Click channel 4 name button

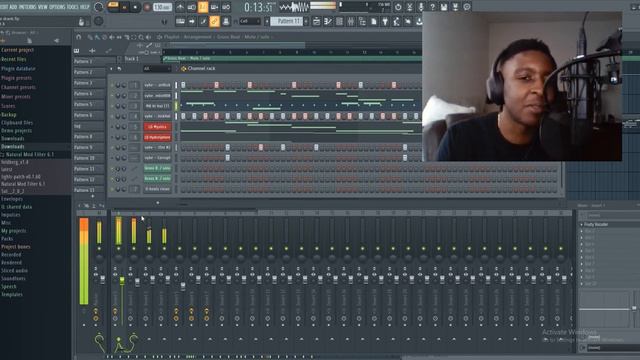click(157, 116)
